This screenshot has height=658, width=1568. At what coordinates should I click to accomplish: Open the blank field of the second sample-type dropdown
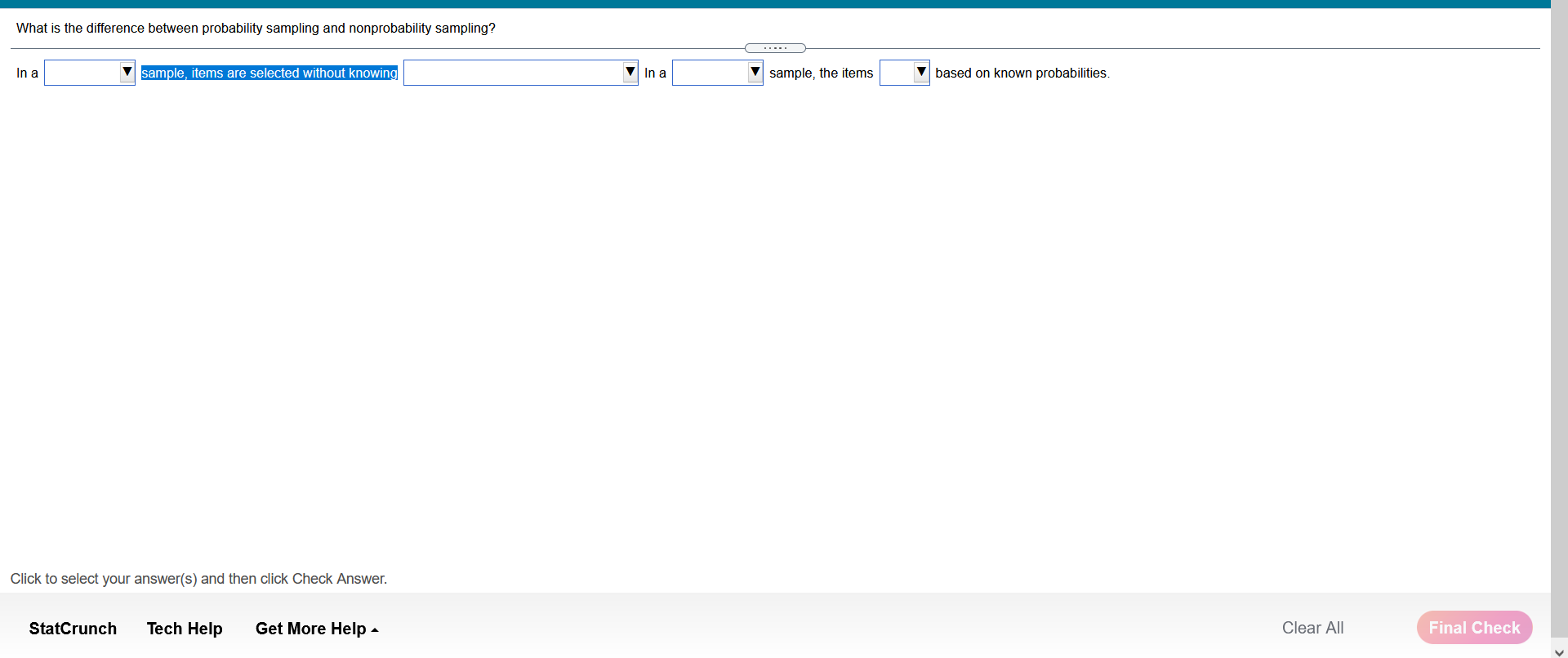pyautogui.click(x=710, y=73)
